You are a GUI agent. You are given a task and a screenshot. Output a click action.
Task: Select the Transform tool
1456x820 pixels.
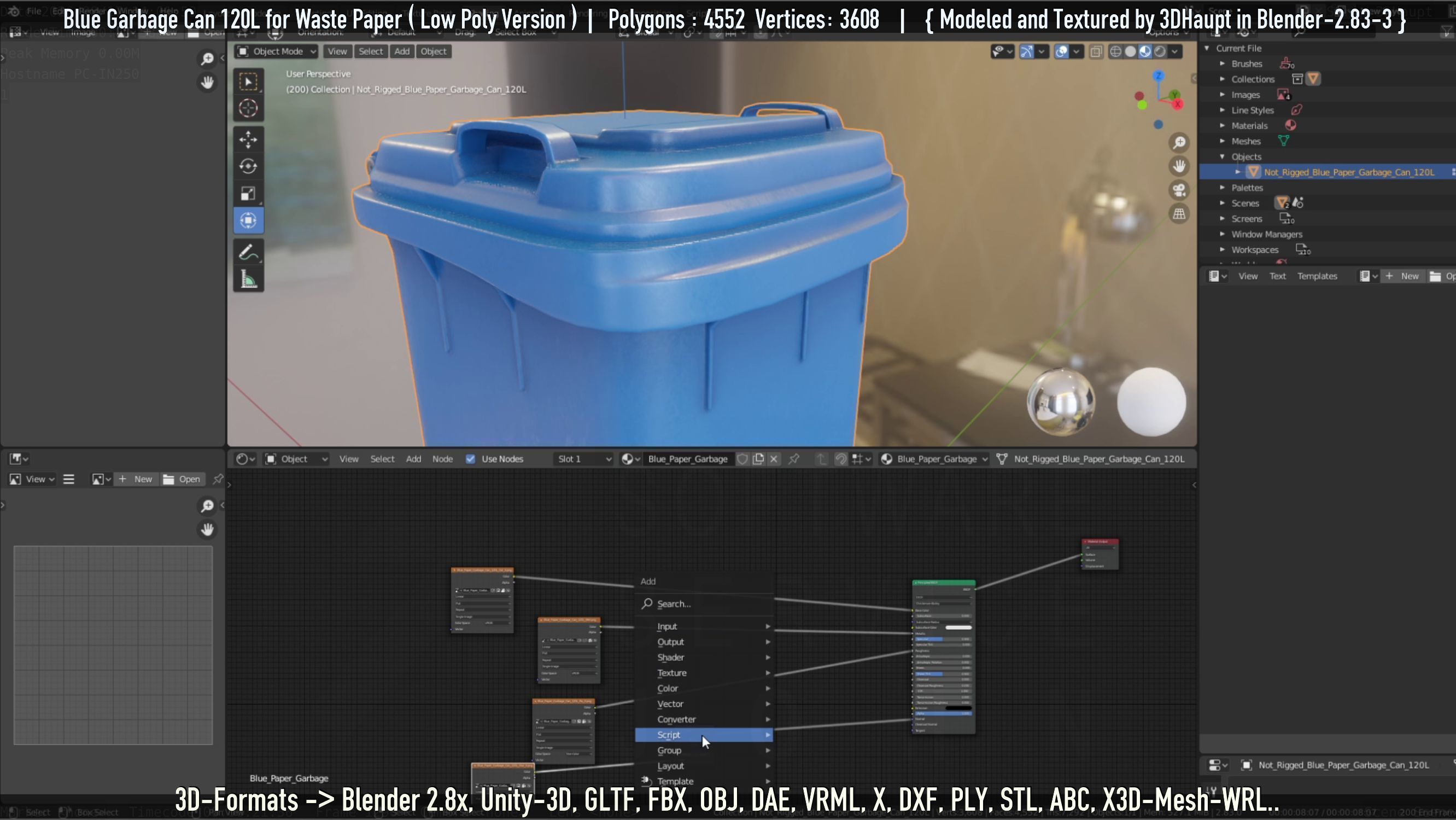point(248,220)
